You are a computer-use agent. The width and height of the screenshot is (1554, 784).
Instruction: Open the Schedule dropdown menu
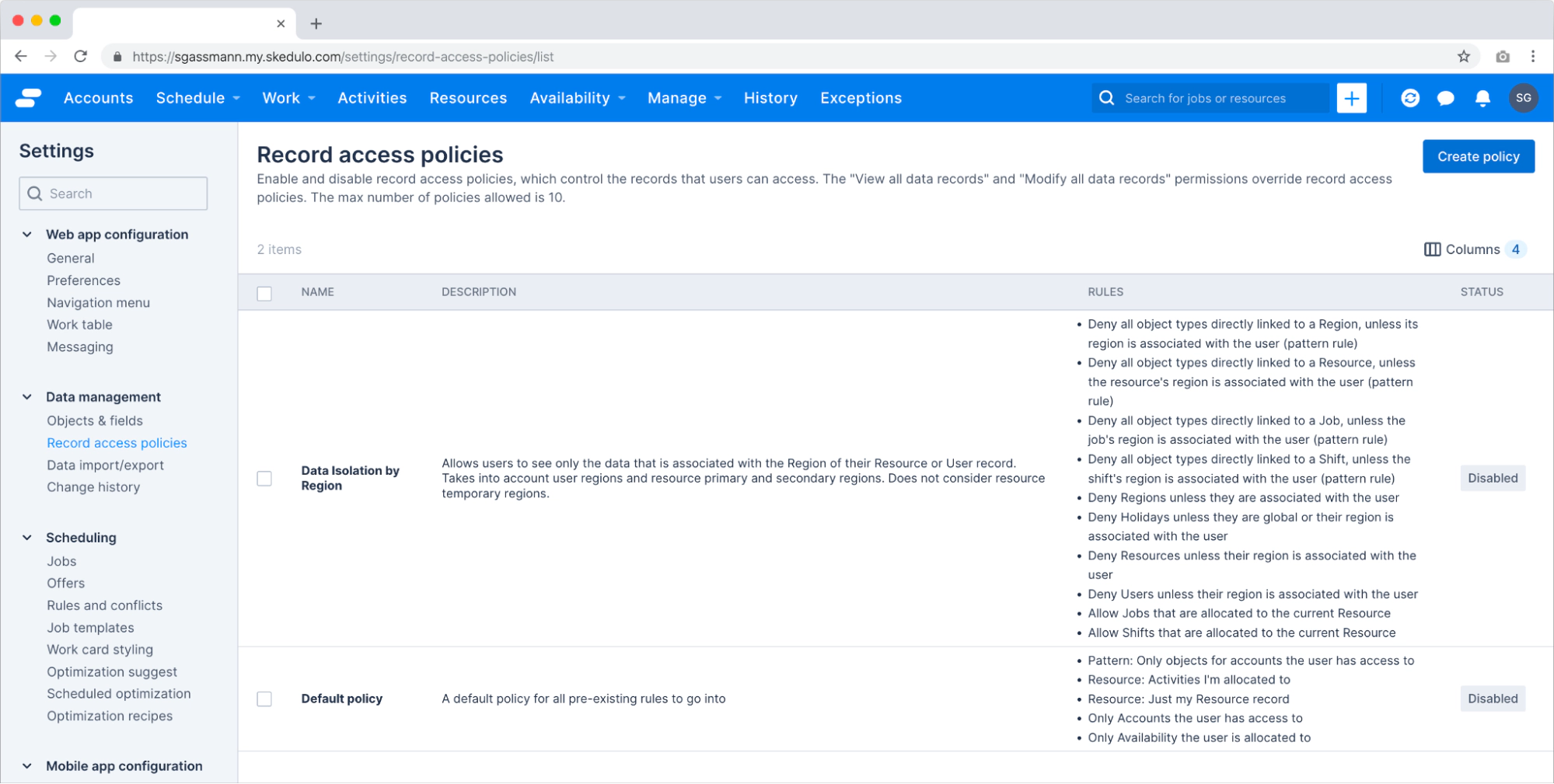click(198, 98)
